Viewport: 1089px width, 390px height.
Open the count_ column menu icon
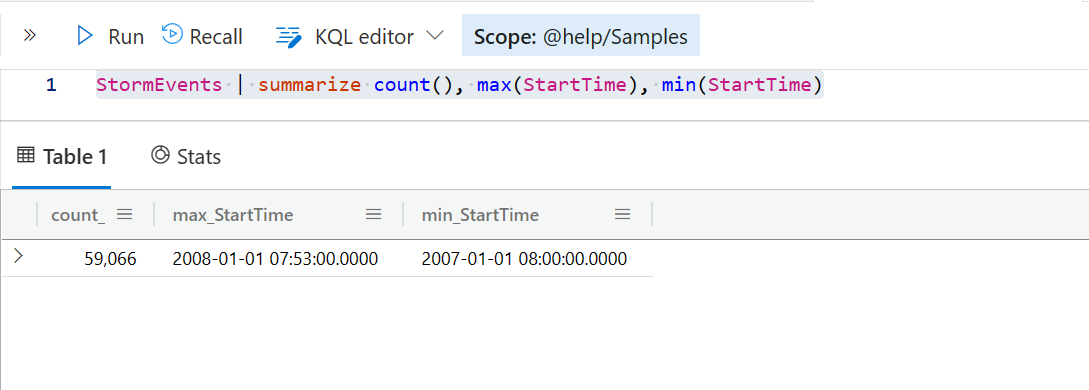(124, 215)
